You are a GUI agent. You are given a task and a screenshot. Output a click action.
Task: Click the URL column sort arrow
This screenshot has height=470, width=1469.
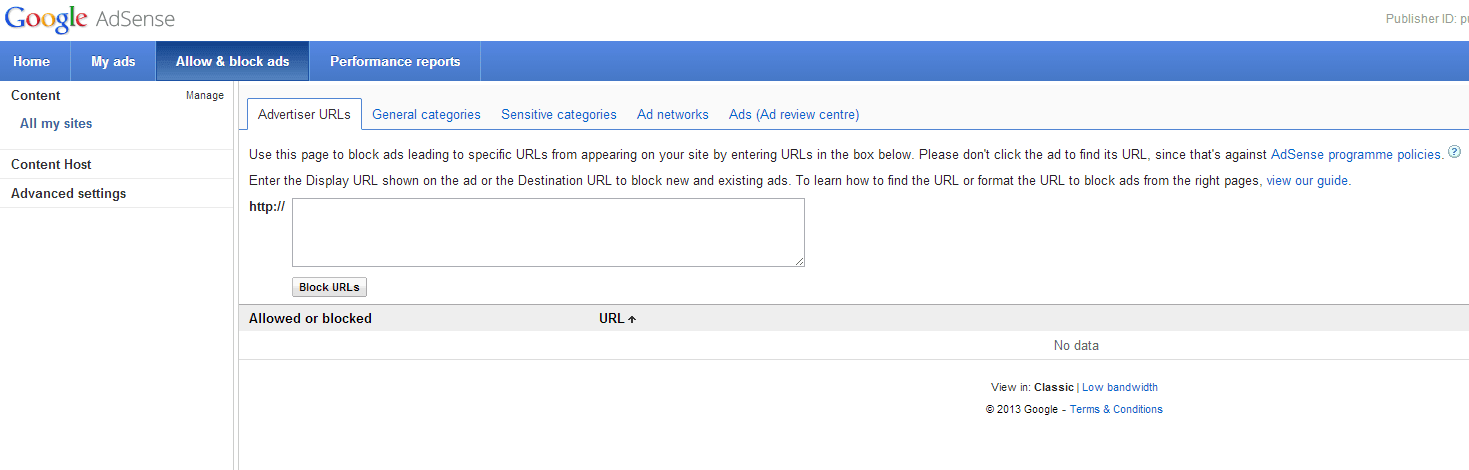click(x=632, y=319)
